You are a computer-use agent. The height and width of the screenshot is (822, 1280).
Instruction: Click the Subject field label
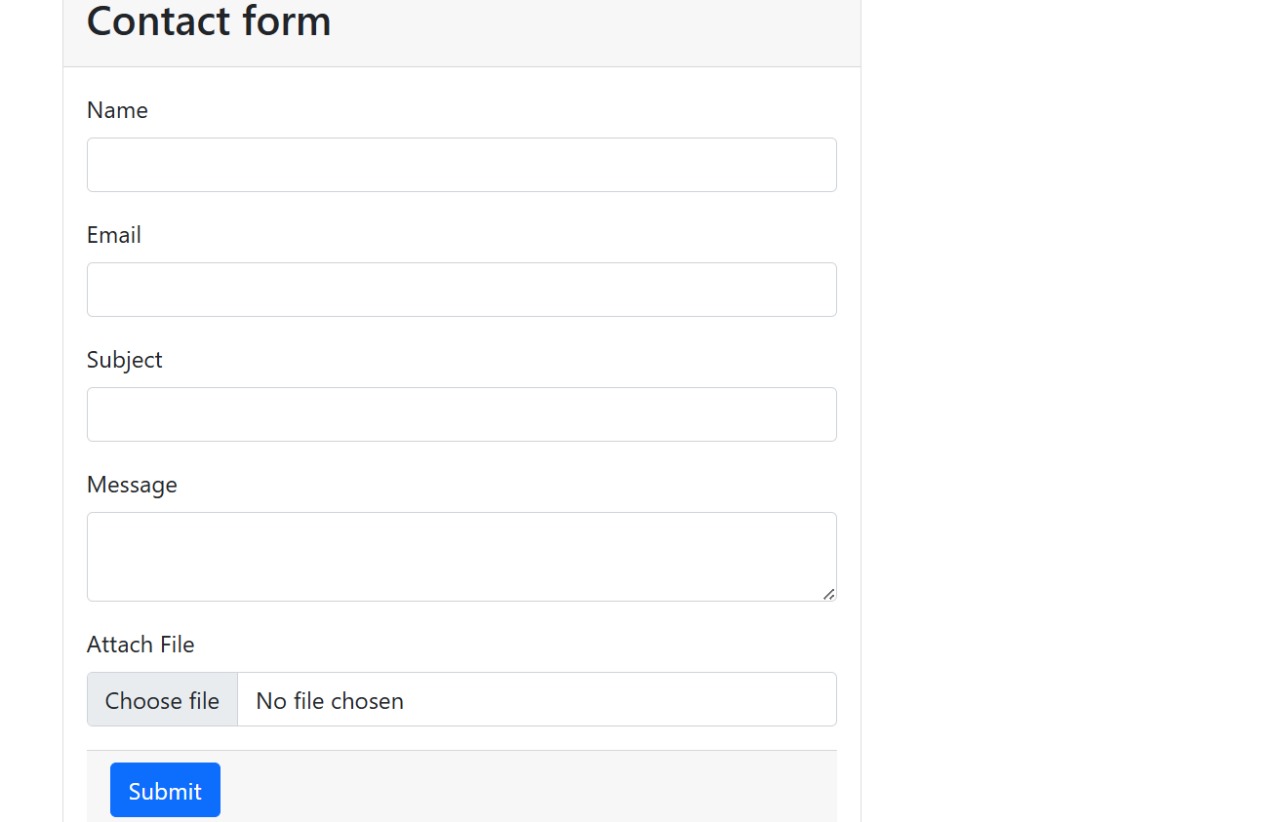tap(124, 360)
